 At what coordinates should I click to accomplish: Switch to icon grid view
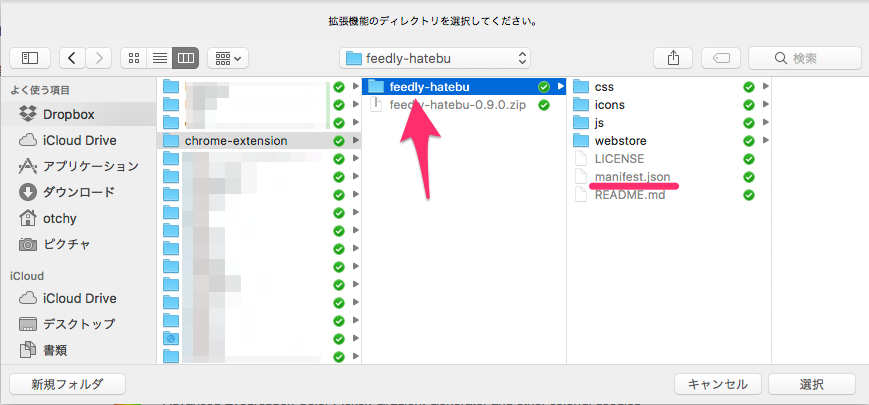[134, 58]
